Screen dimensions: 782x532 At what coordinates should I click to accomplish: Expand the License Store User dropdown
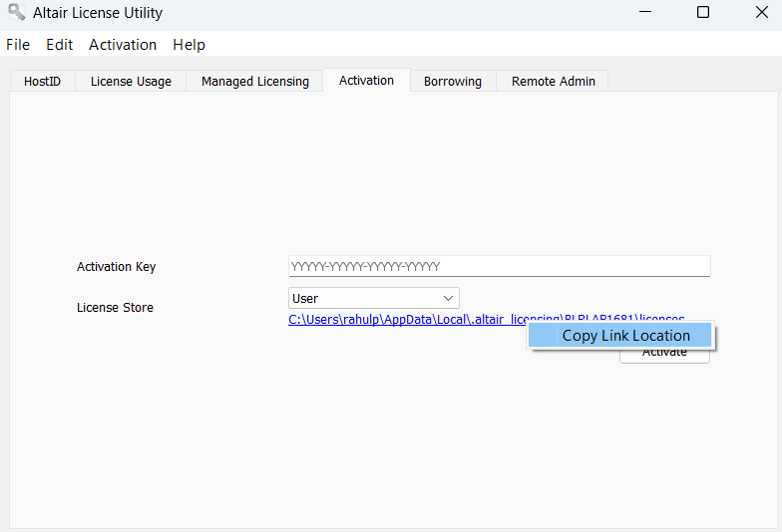(x=373, y=298)
